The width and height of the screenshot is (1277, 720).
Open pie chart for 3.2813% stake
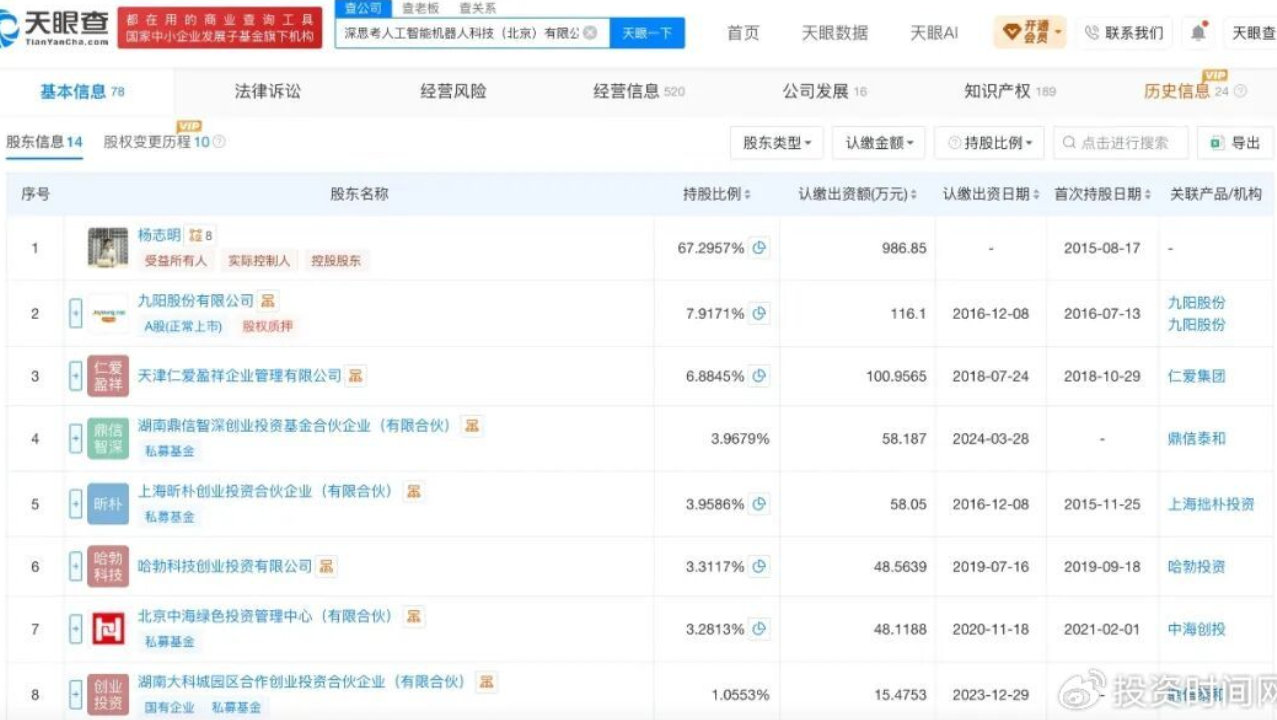click(760, 629)
